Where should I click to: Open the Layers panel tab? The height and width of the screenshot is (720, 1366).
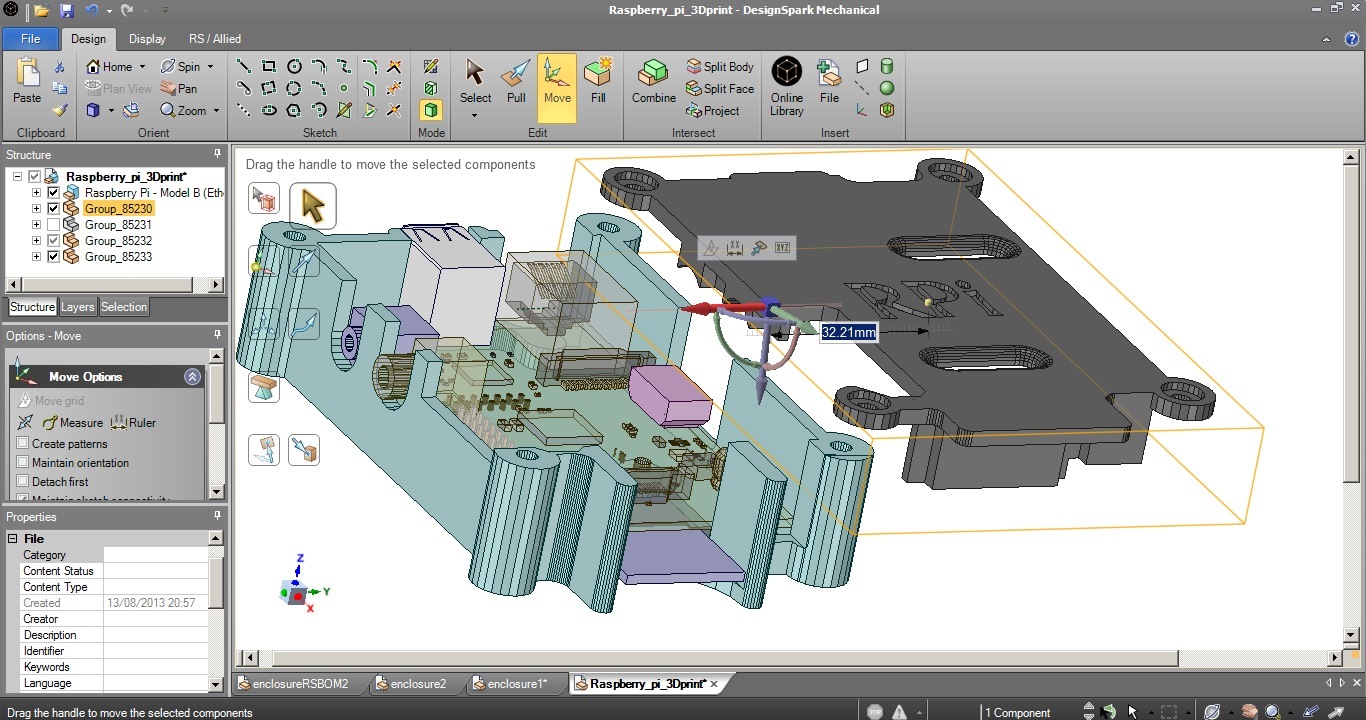78,307
